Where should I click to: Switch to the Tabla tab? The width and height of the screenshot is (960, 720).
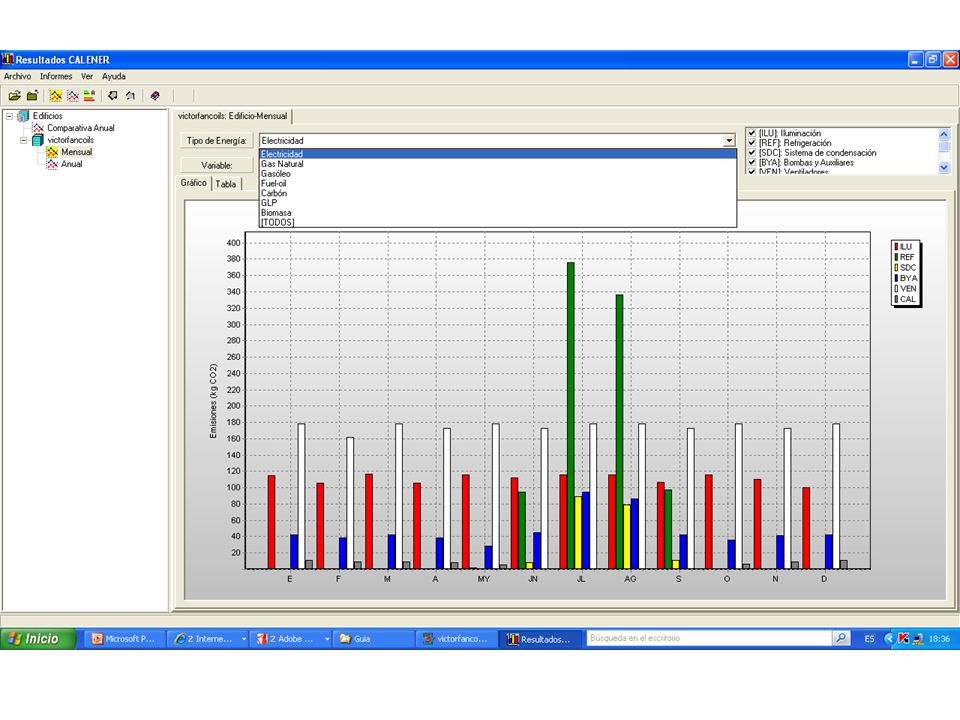tap(226, 184)
